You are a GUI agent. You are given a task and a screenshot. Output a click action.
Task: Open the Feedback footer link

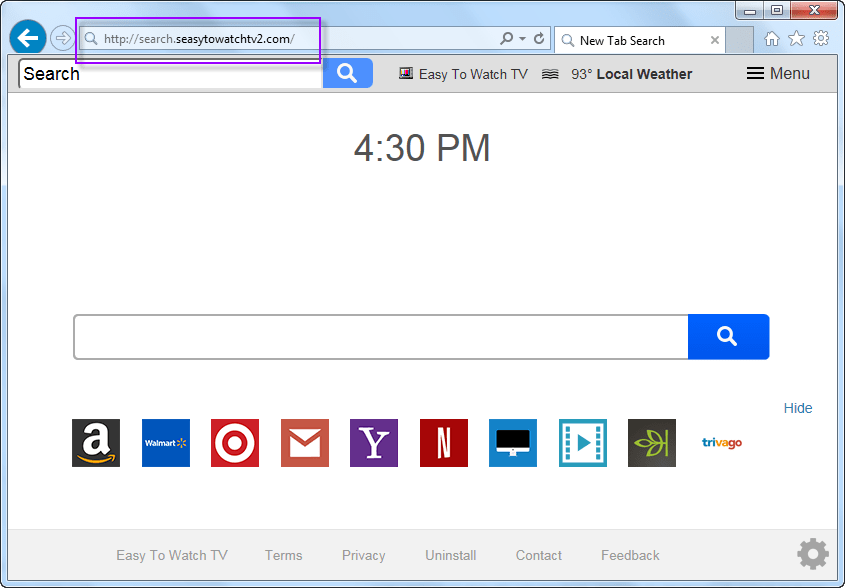[x=631, y=555]
